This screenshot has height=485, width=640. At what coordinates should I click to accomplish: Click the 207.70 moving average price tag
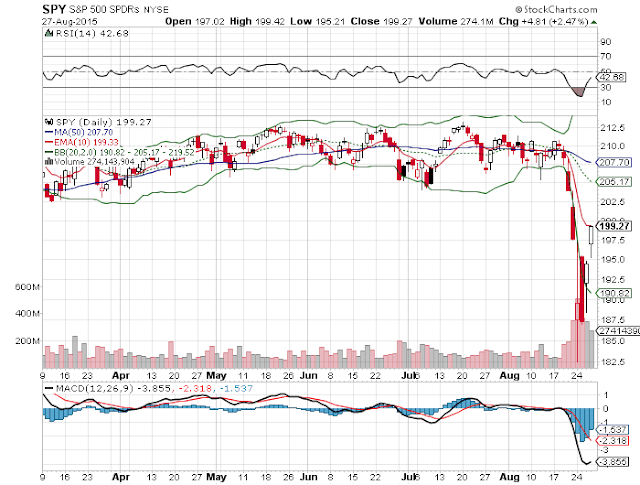tap(614, 162)
